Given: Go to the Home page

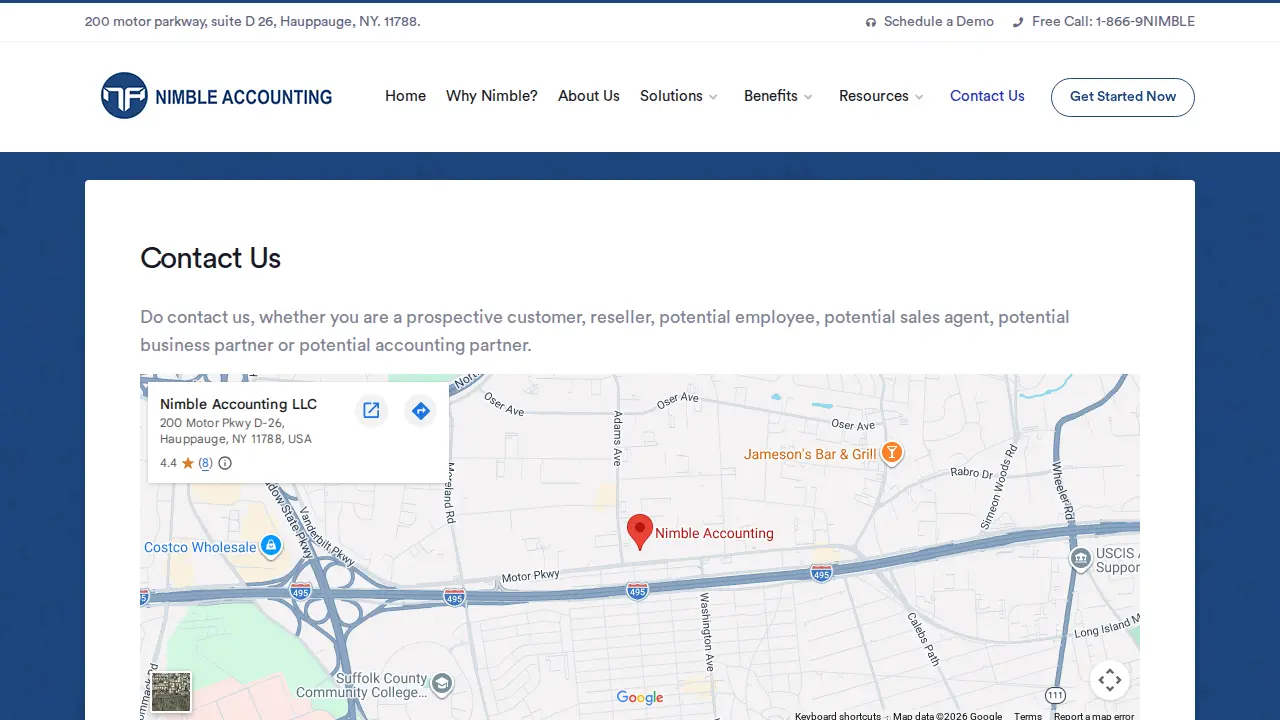Looking at the screenshot, I should point(405,96).
